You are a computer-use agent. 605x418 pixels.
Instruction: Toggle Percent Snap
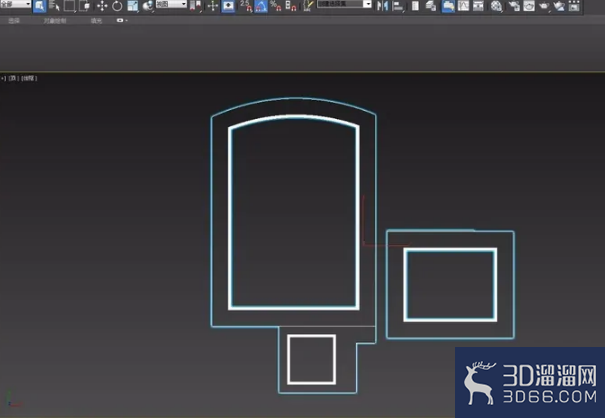[276, 6]
